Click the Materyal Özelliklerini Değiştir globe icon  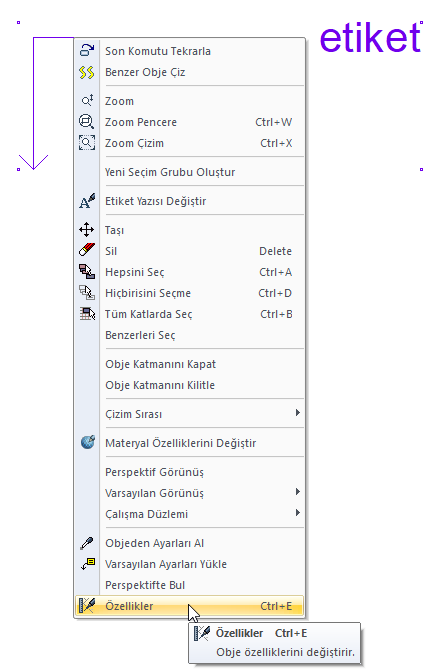tap(88, 442)
